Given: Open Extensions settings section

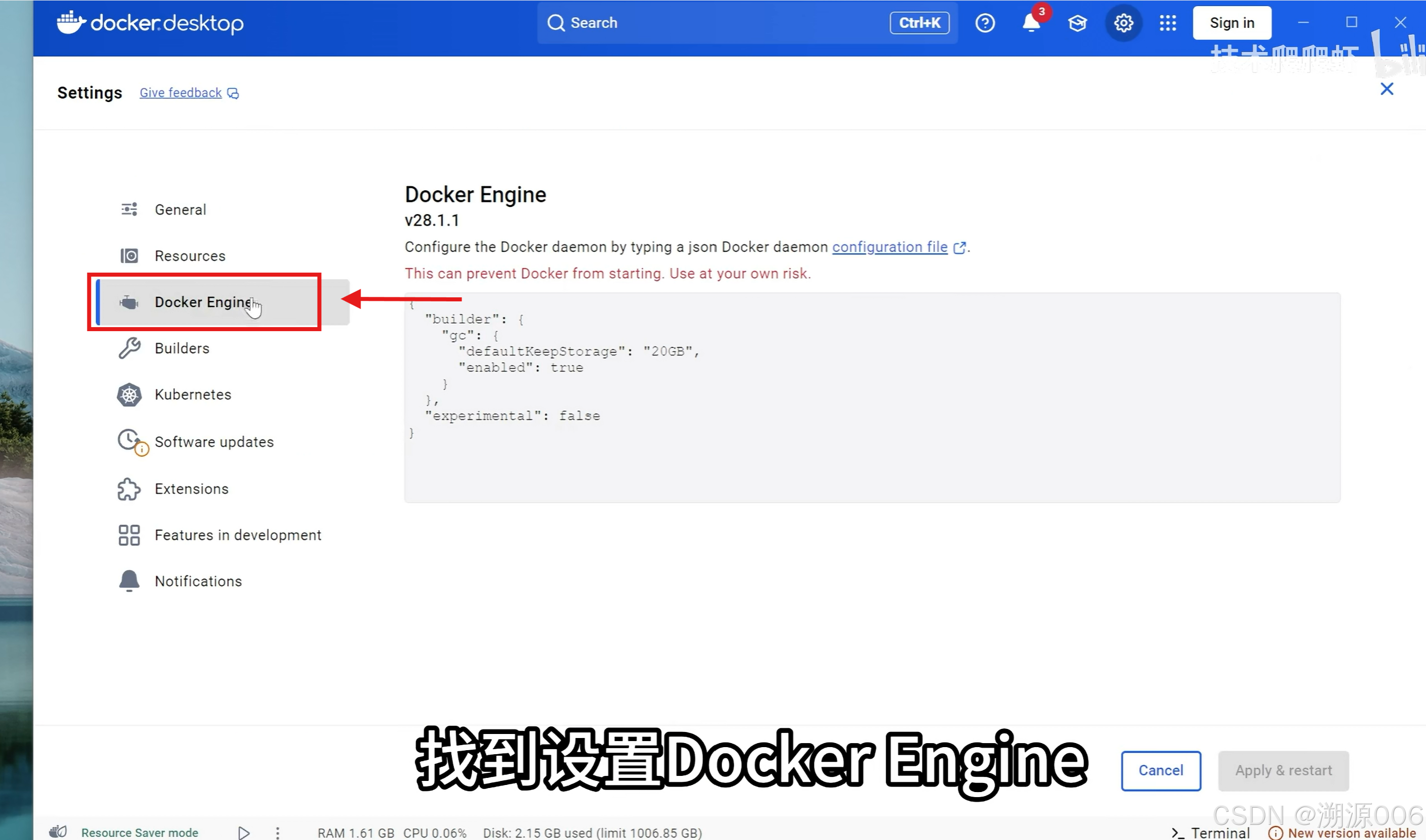Looking at the screenshot, I should (x=223, y=489).
